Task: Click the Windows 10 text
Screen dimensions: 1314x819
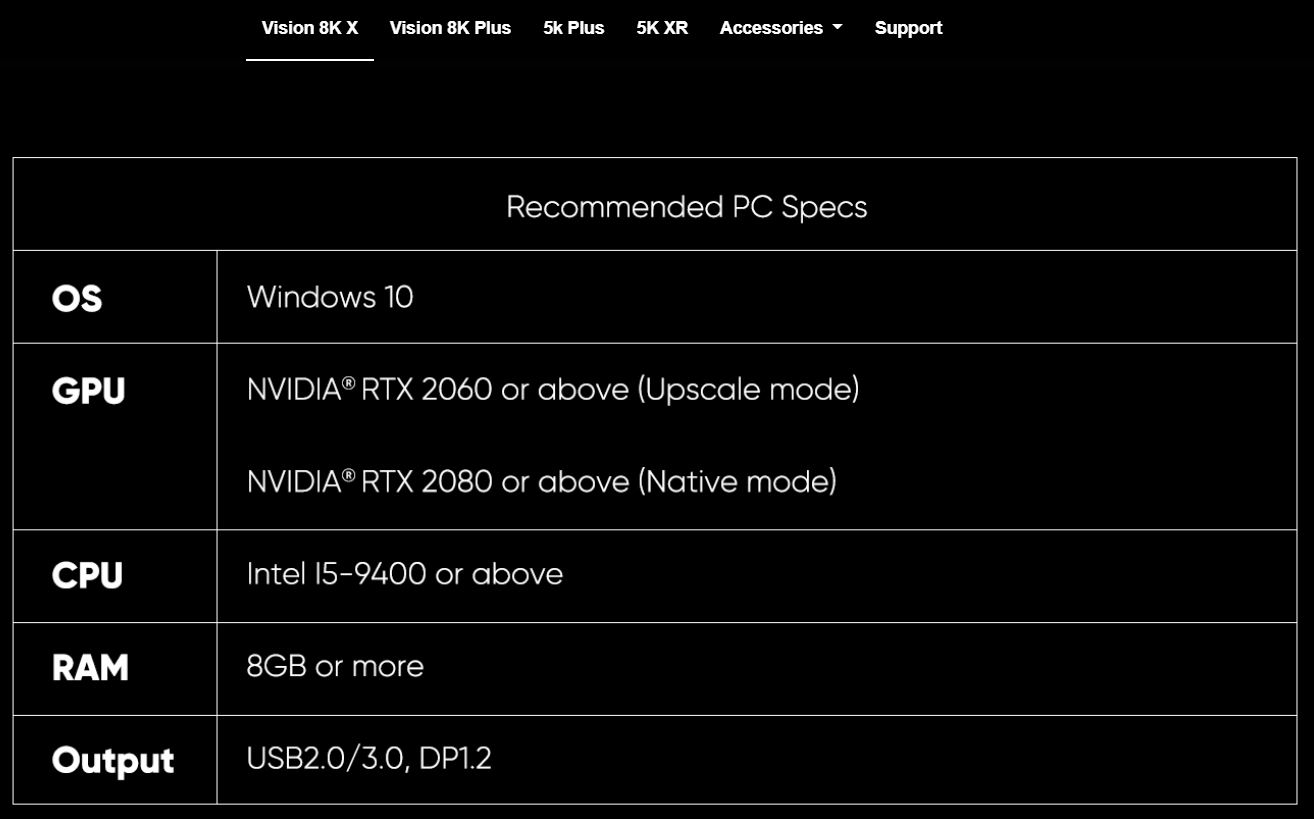Action: click(330, 297)
